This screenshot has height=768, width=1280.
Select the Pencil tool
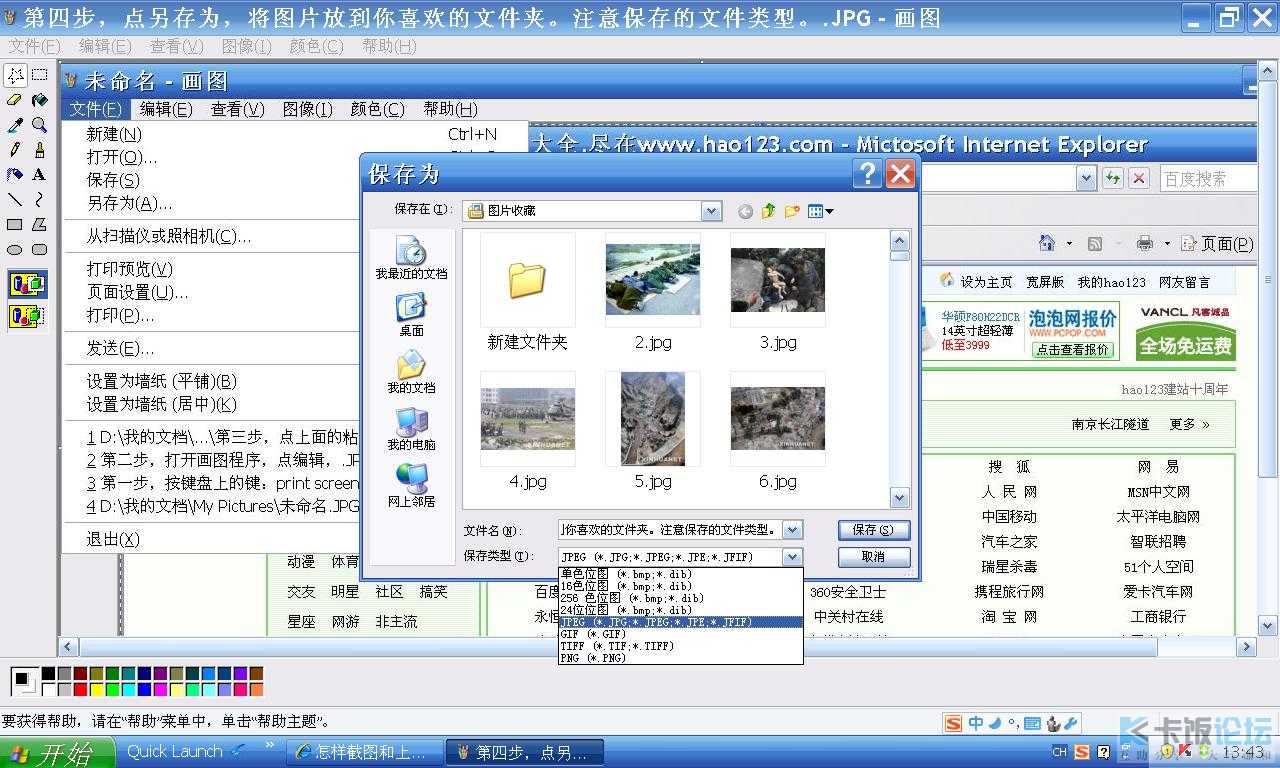[15, 150]
